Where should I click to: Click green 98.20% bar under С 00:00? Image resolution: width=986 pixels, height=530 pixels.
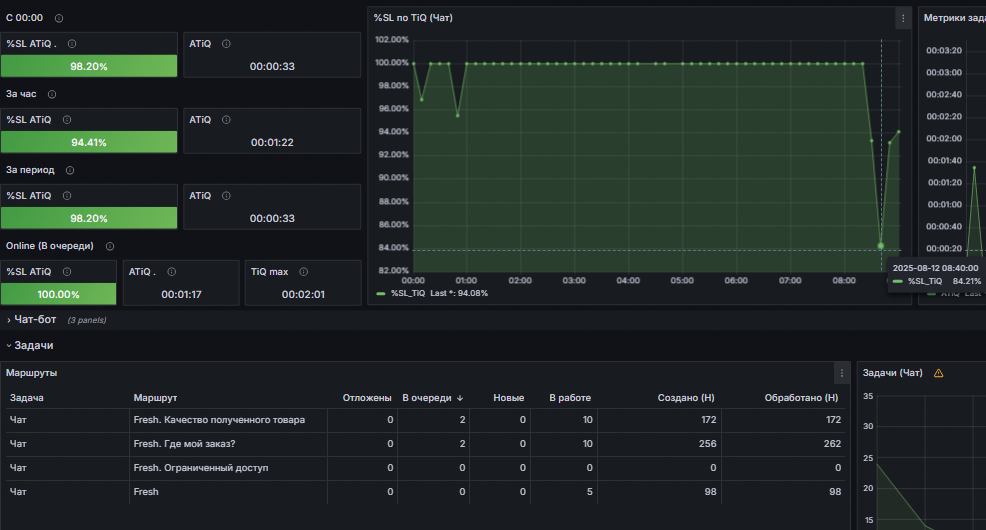click(89, 66)
